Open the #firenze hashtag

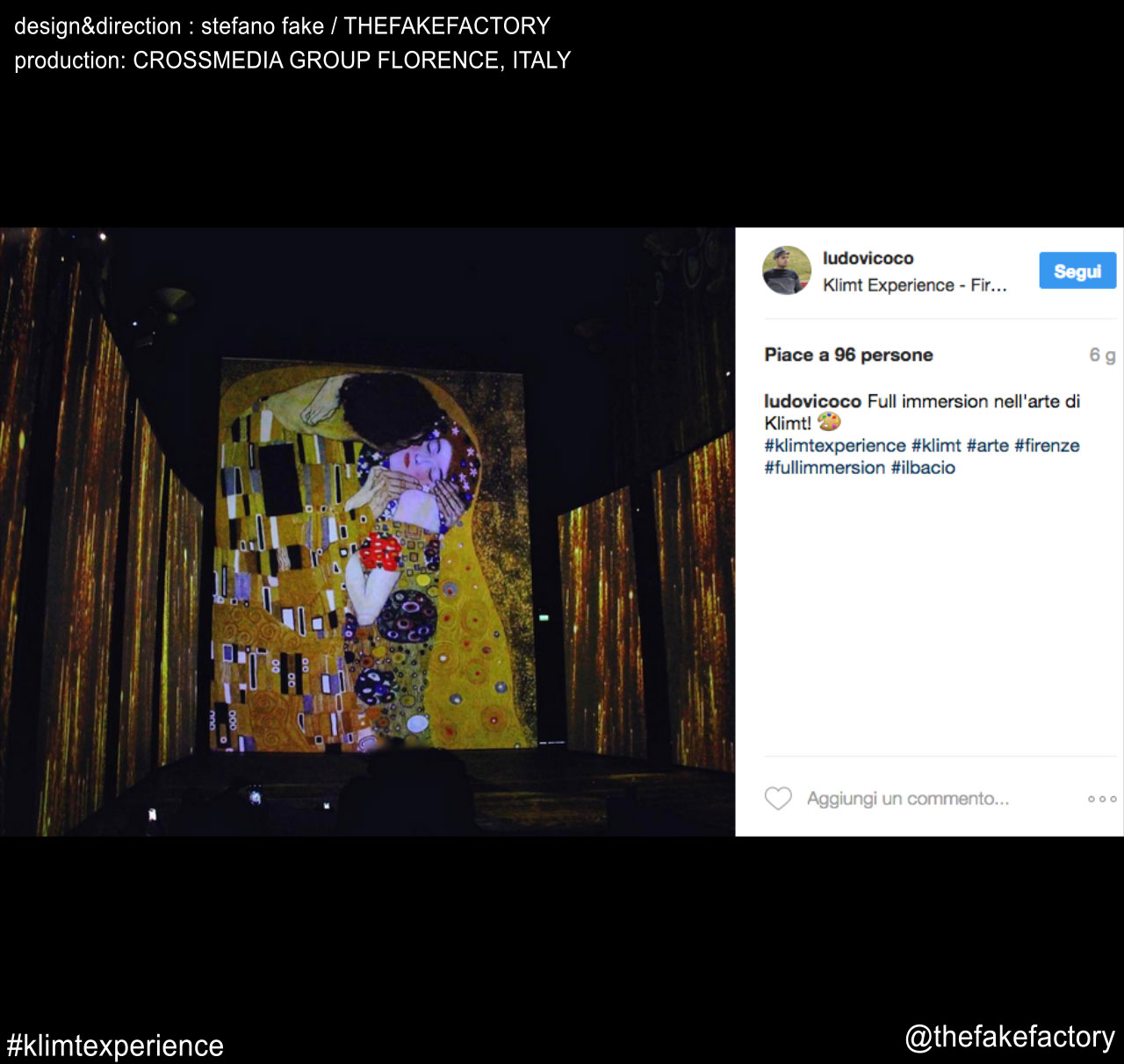pyautogui.click(x=1047, y=446)
